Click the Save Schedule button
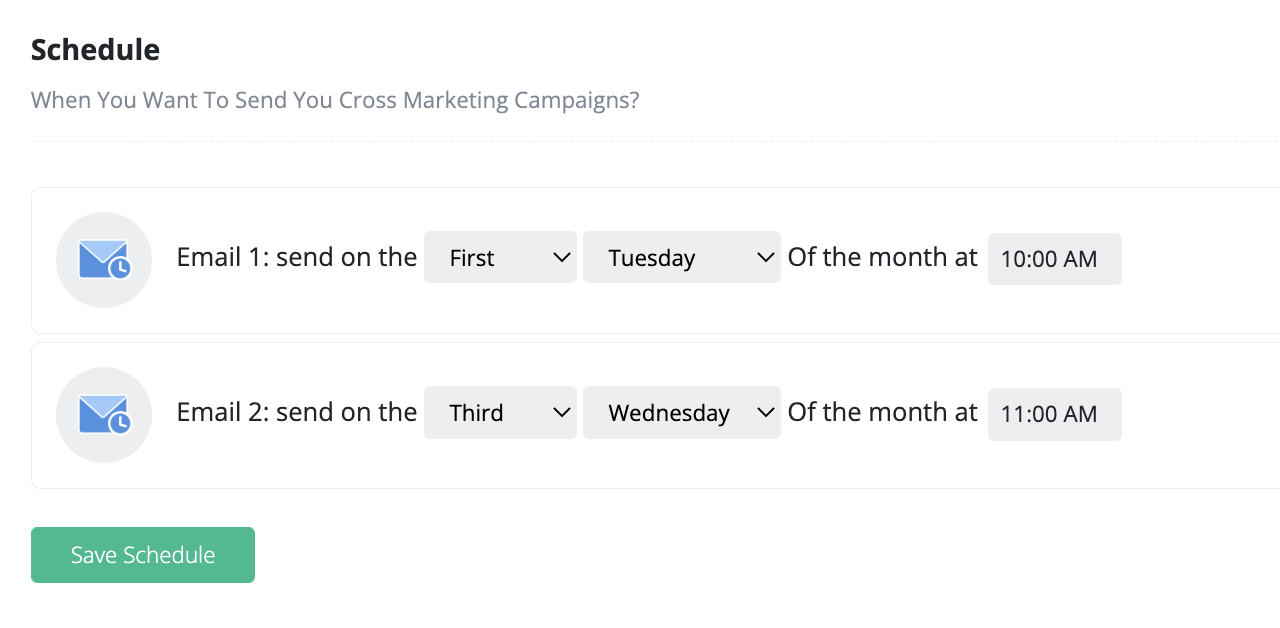This screenshot has height=628, width=1280. (x=142, y=554)
